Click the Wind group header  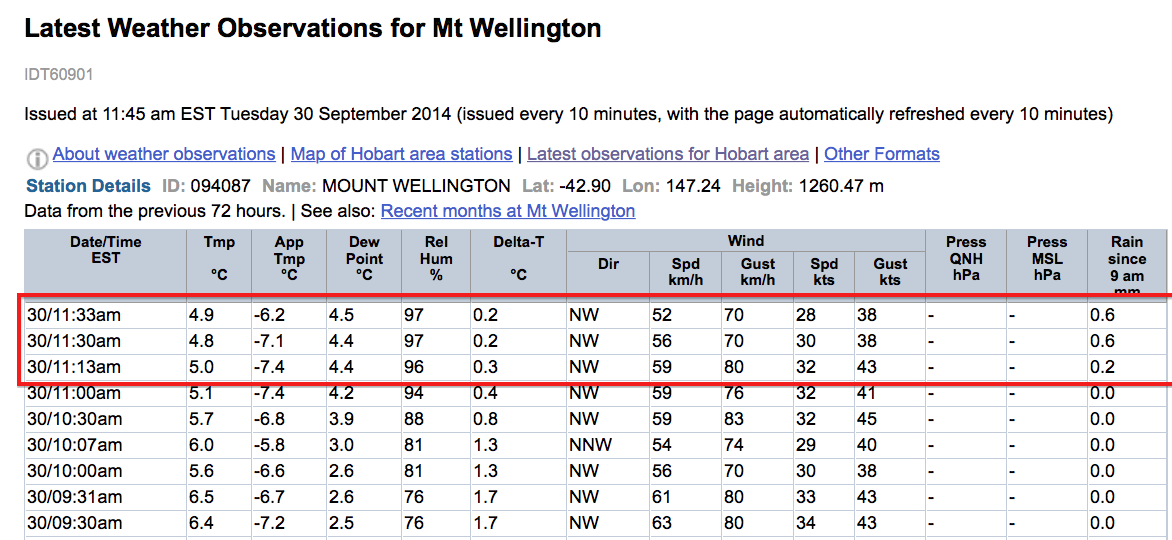[745, 241]
